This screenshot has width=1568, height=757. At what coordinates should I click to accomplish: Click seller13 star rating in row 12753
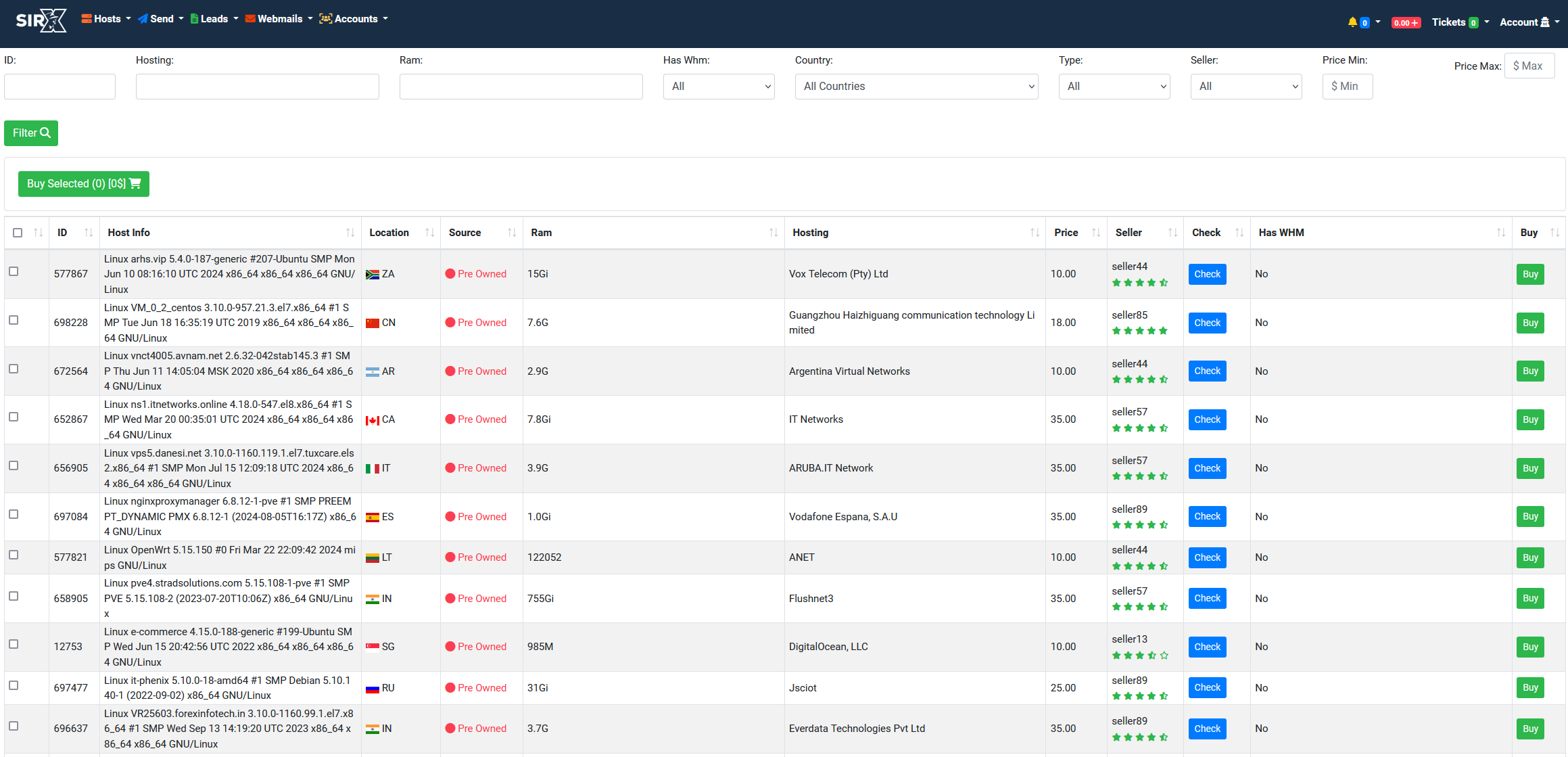click(1140, 656)
